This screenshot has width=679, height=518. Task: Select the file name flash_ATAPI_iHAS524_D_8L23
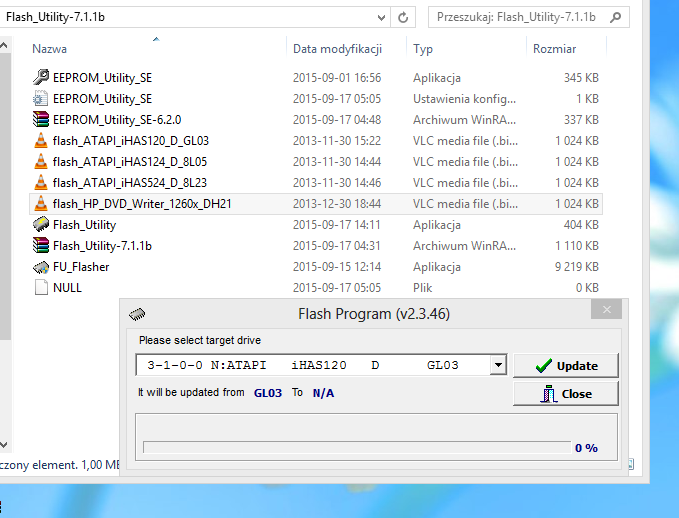coord(130,183)
